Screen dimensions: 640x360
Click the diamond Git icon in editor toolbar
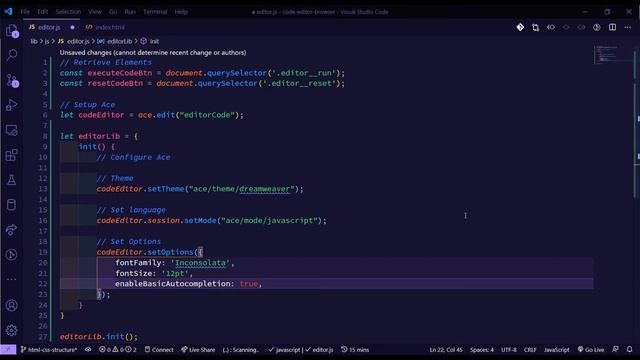(x=520, y=27)
